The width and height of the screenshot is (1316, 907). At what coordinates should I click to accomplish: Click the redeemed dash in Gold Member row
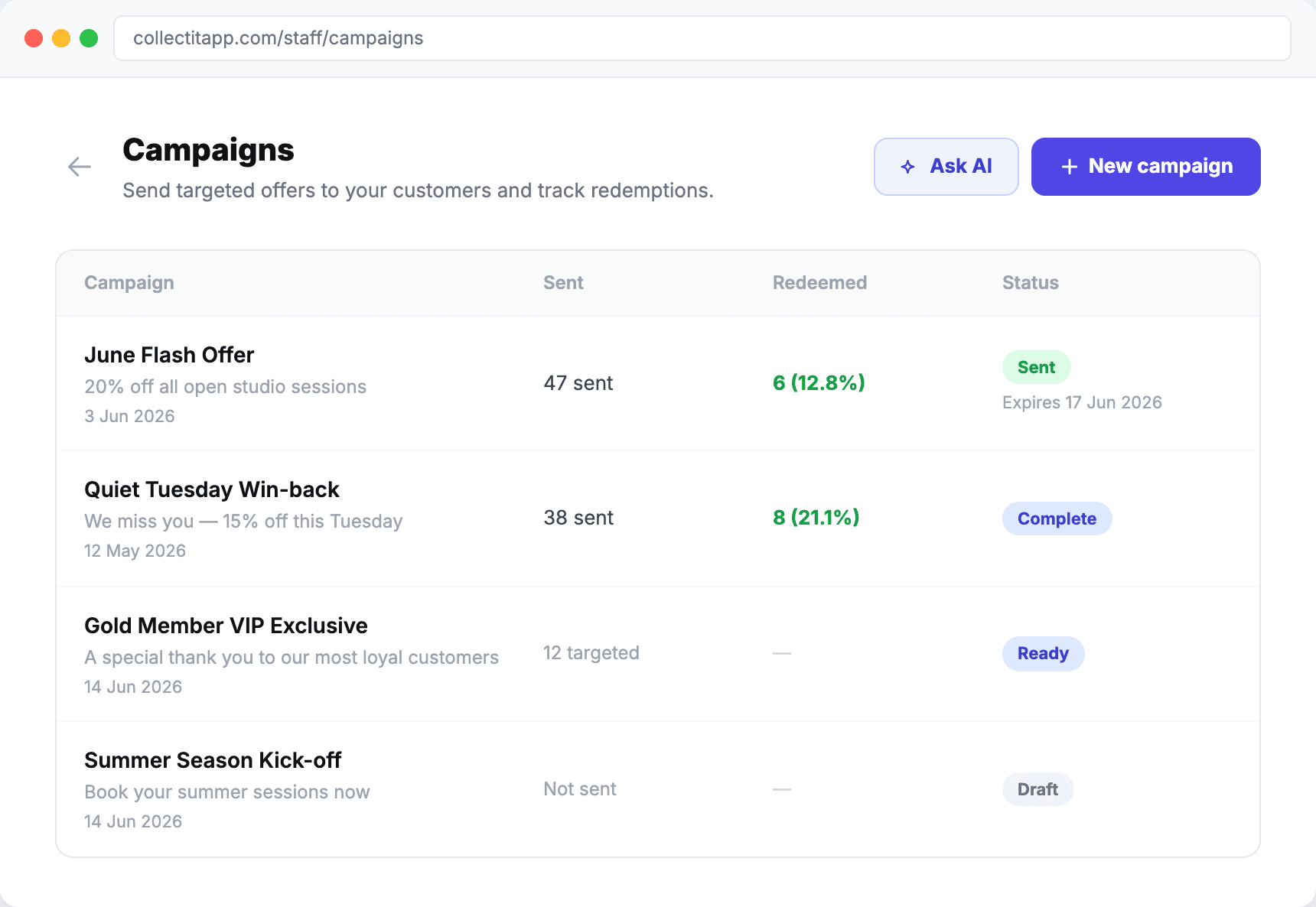782,653
